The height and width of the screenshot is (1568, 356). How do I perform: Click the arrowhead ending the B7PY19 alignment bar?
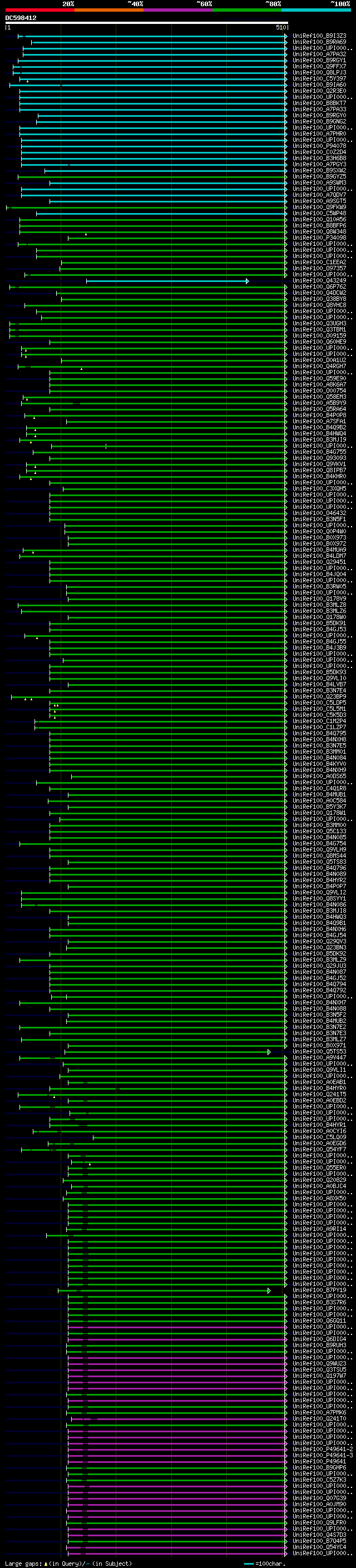(x=269, y=1290)
